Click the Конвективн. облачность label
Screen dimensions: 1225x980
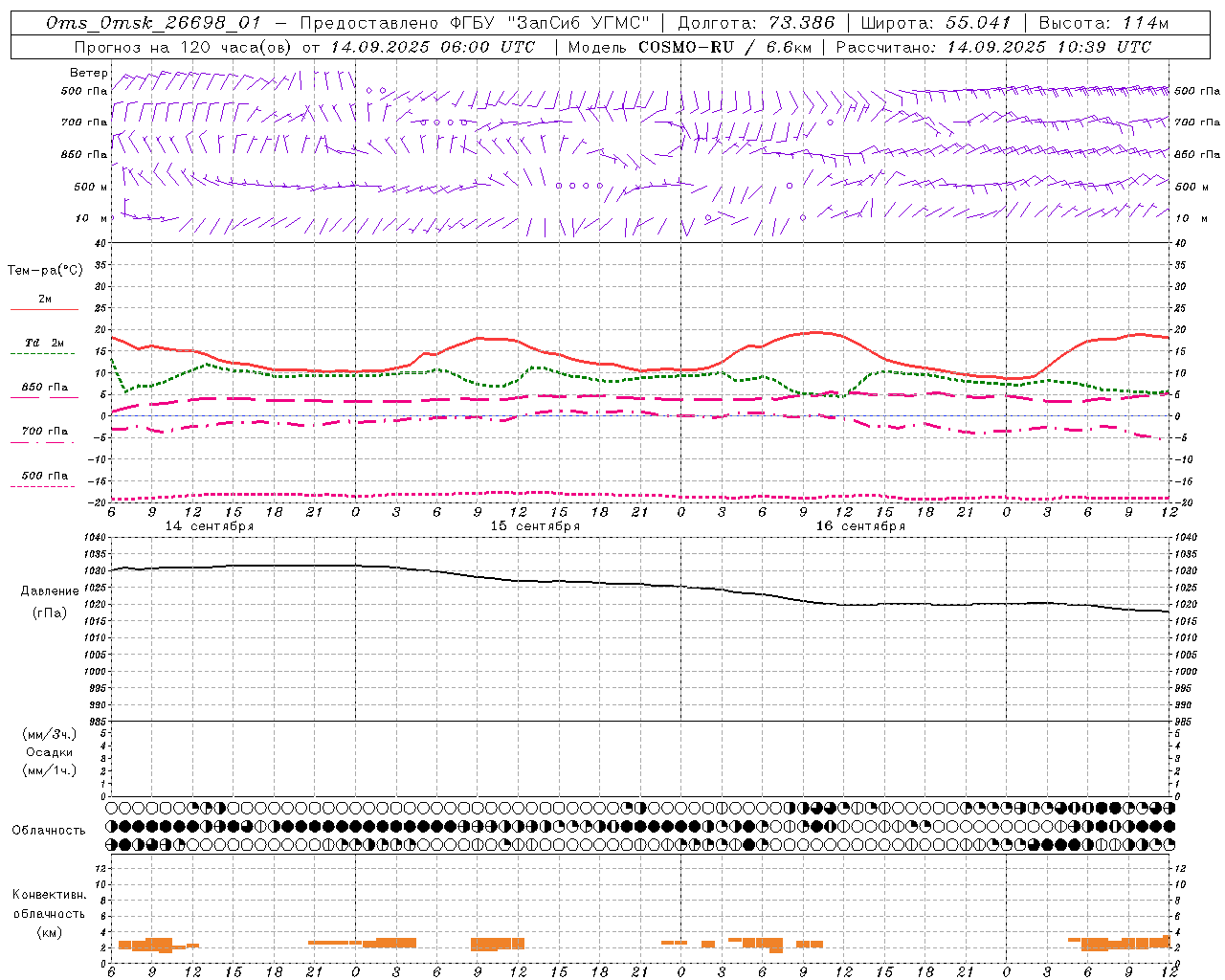pos(49,904)
